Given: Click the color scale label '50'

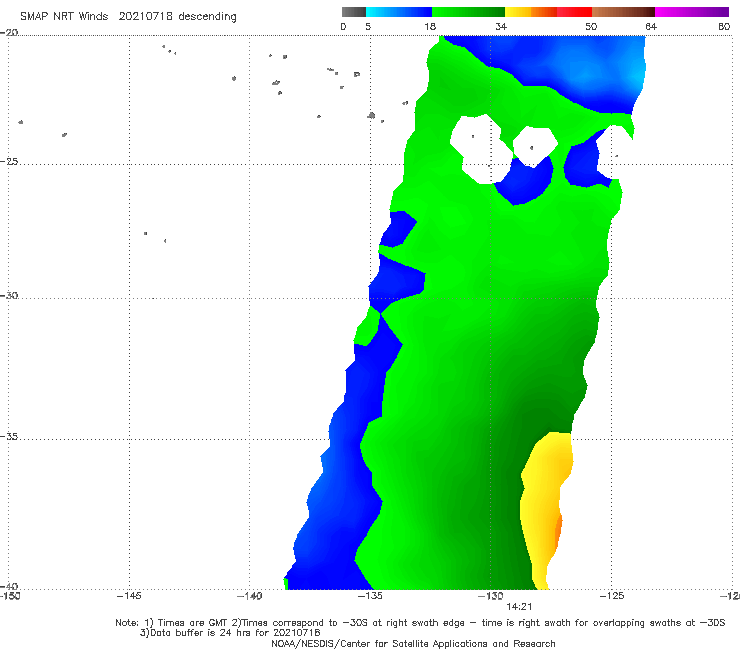Looking at the screenshot, I should coord(591,26).
